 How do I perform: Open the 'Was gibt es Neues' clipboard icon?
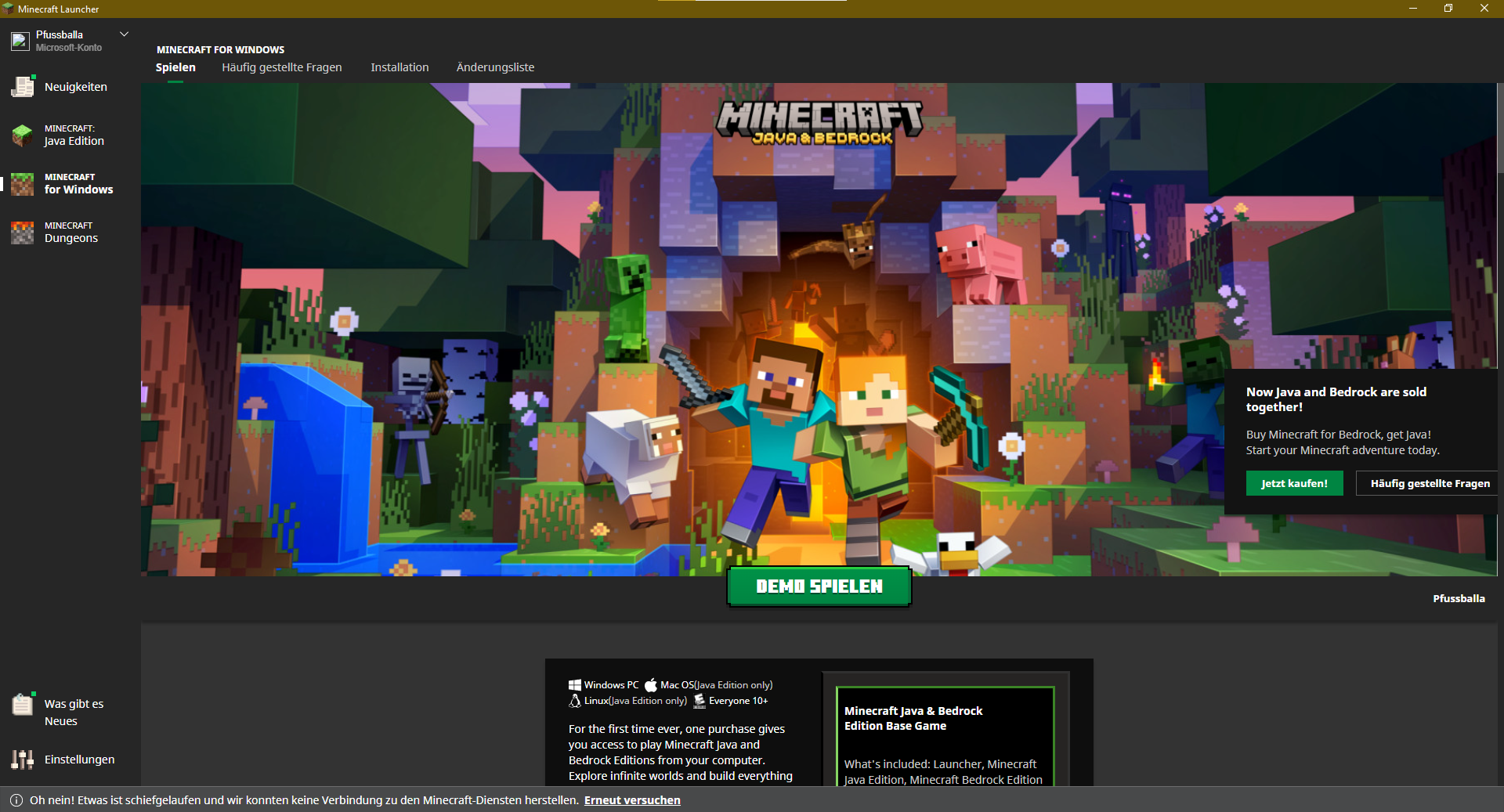[23, 705]
